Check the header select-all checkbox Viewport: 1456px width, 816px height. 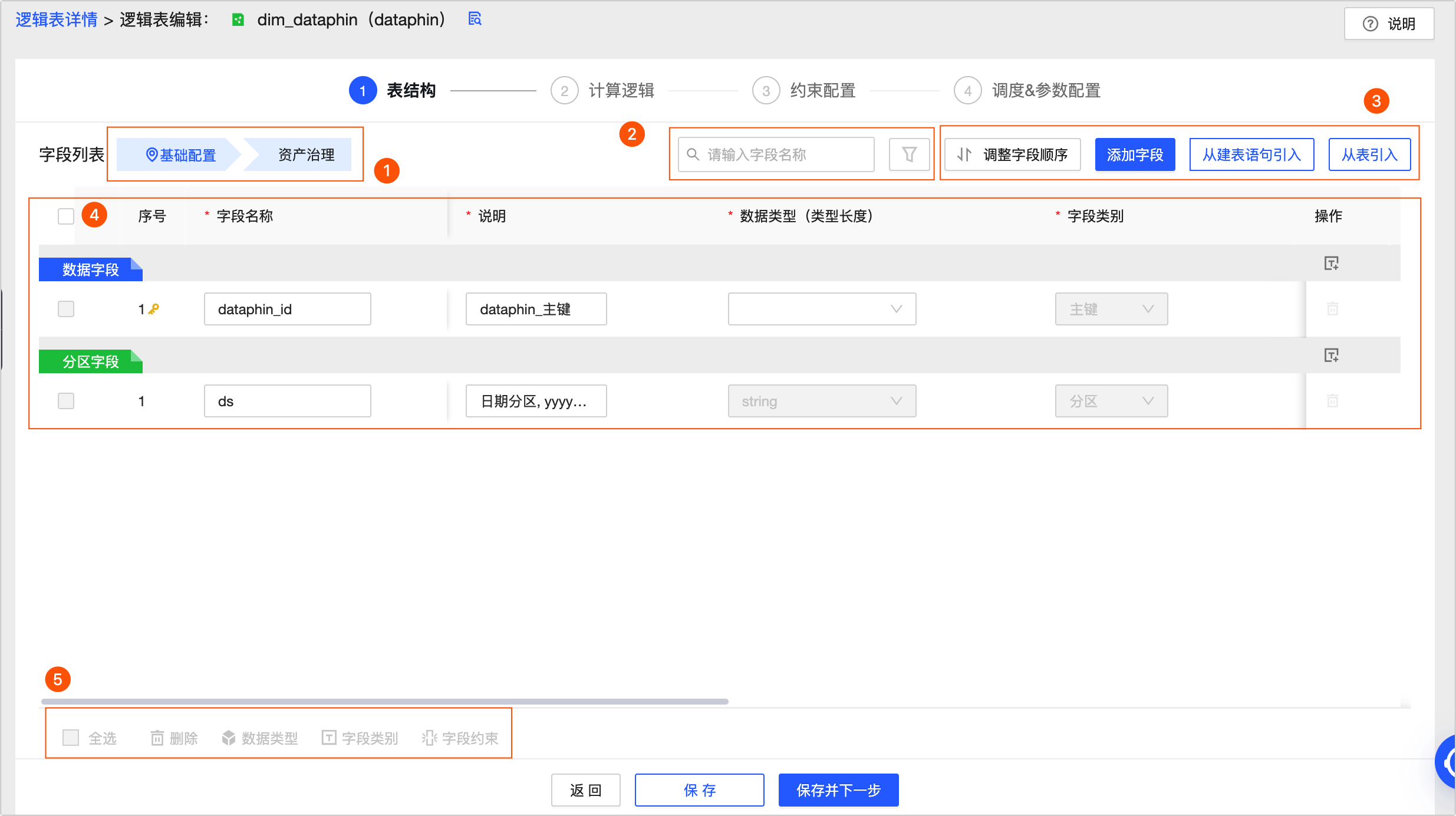point(66,216)
